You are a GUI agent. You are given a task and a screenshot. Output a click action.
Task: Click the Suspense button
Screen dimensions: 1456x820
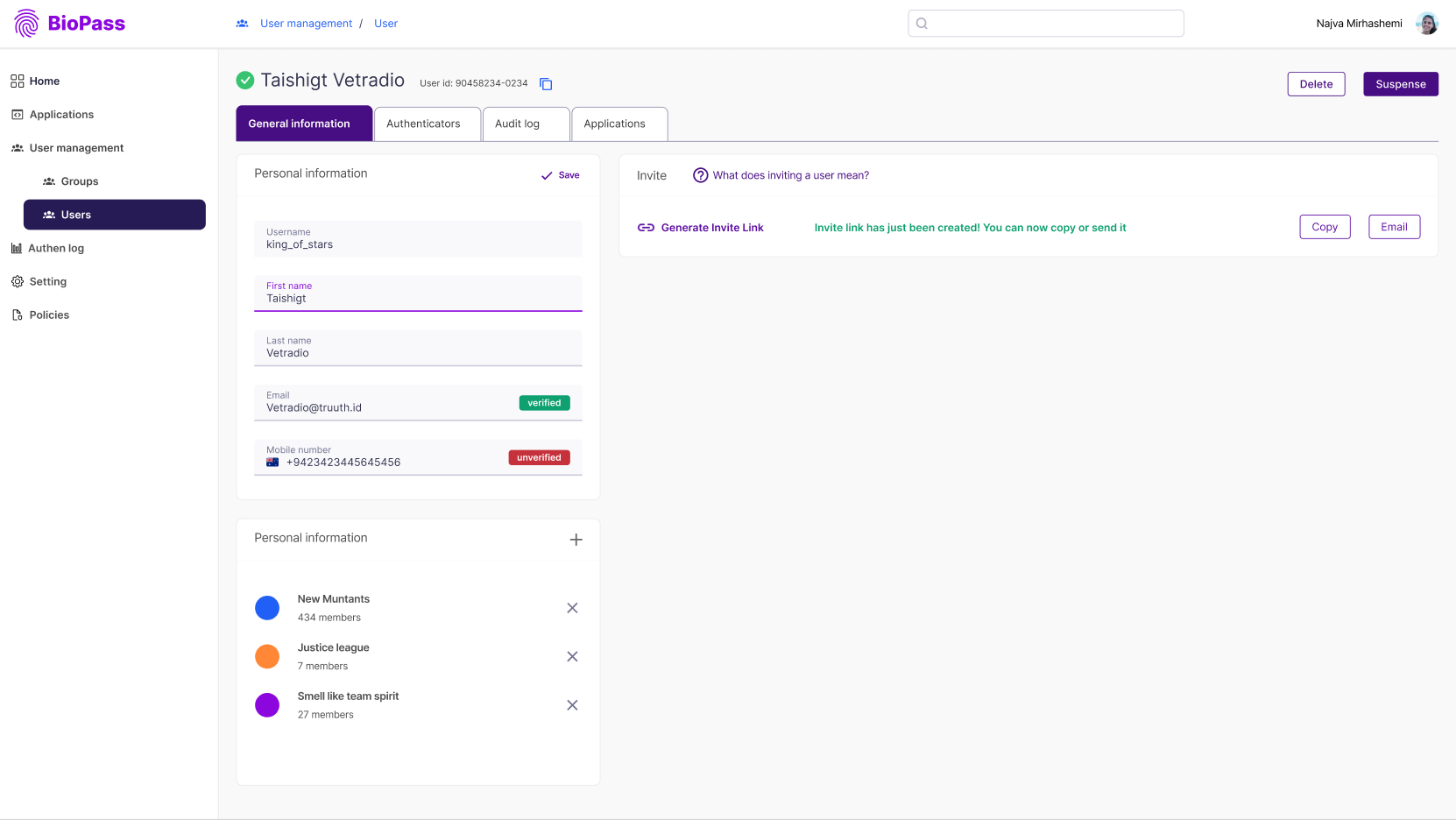coord(1401,84)
